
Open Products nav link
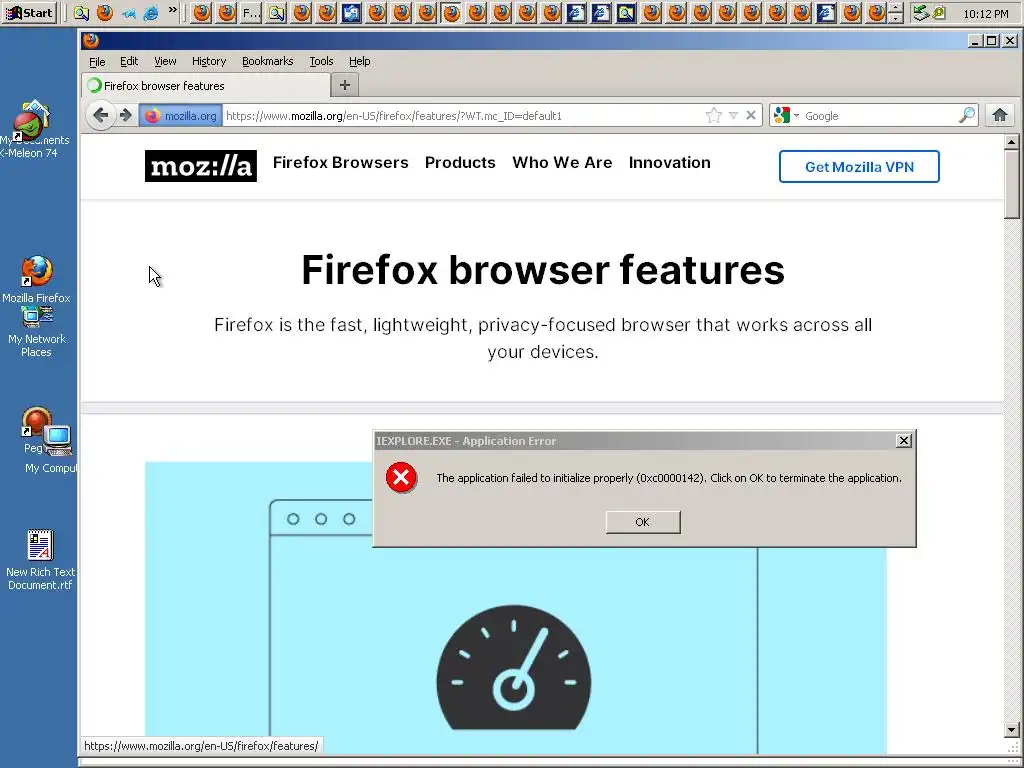point(460,163)
